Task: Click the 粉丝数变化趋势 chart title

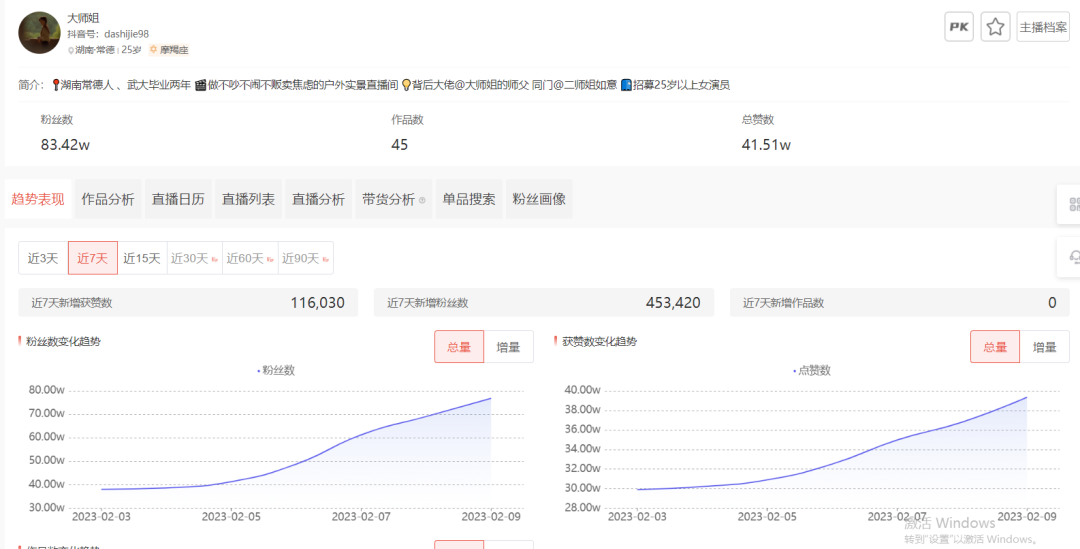Action: (63, 341)
